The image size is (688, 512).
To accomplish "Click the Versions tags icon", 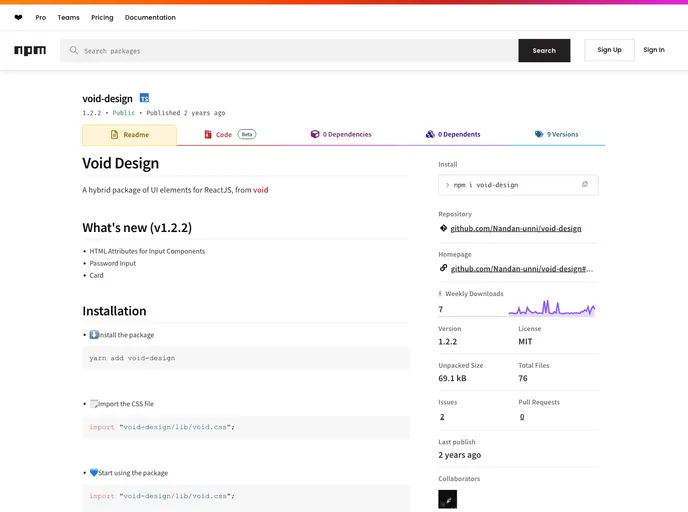I will tap(539, 134).
